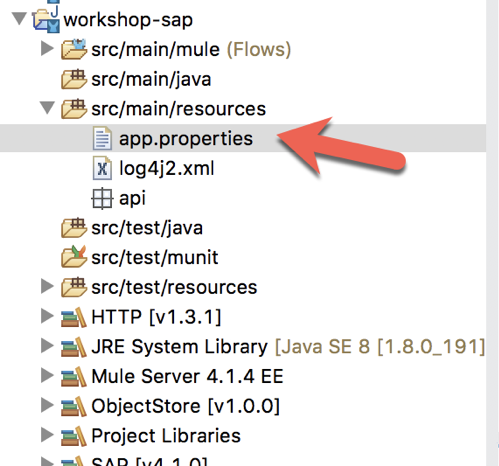Click the HTTP library books icon

(74, 317)
